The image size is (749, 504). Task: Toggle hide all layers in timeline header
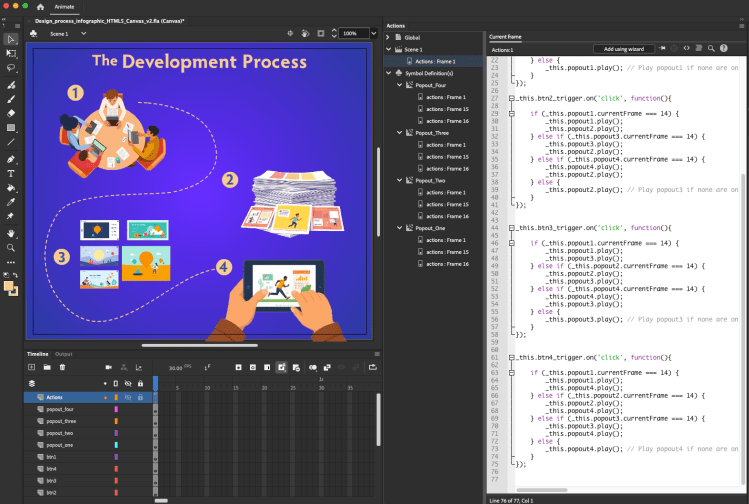[x=128, y=383]
